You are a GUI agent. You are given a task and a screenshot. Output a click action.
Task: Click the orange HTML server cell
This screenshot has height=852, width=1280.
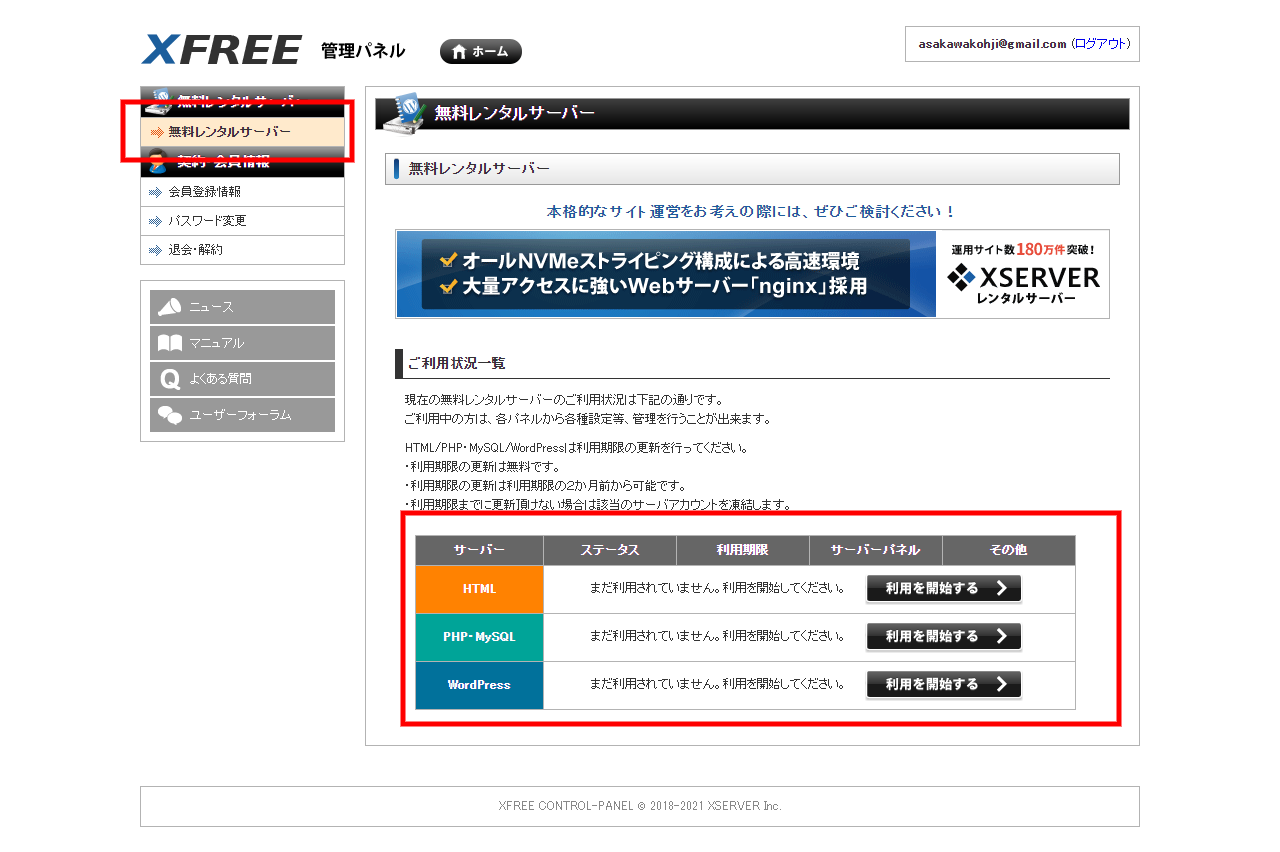click(x=479, y=589)
